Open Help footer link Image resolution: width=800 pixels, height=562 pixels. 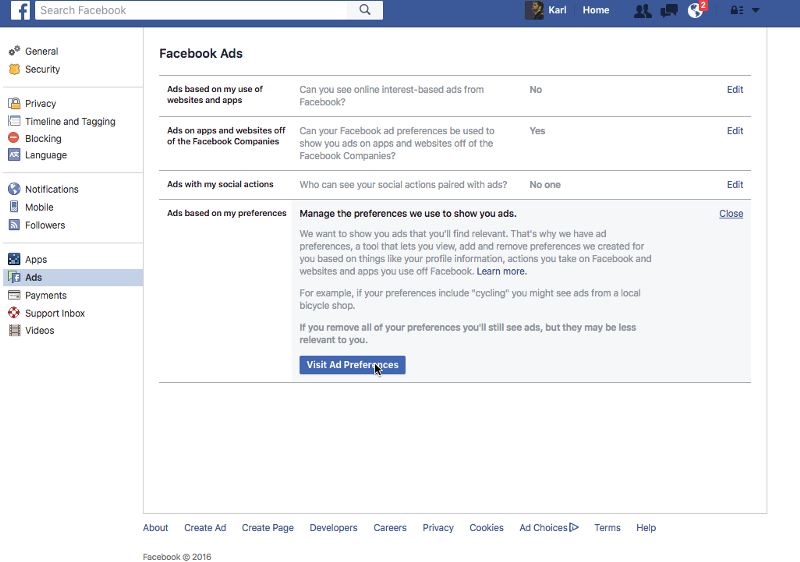646,528
